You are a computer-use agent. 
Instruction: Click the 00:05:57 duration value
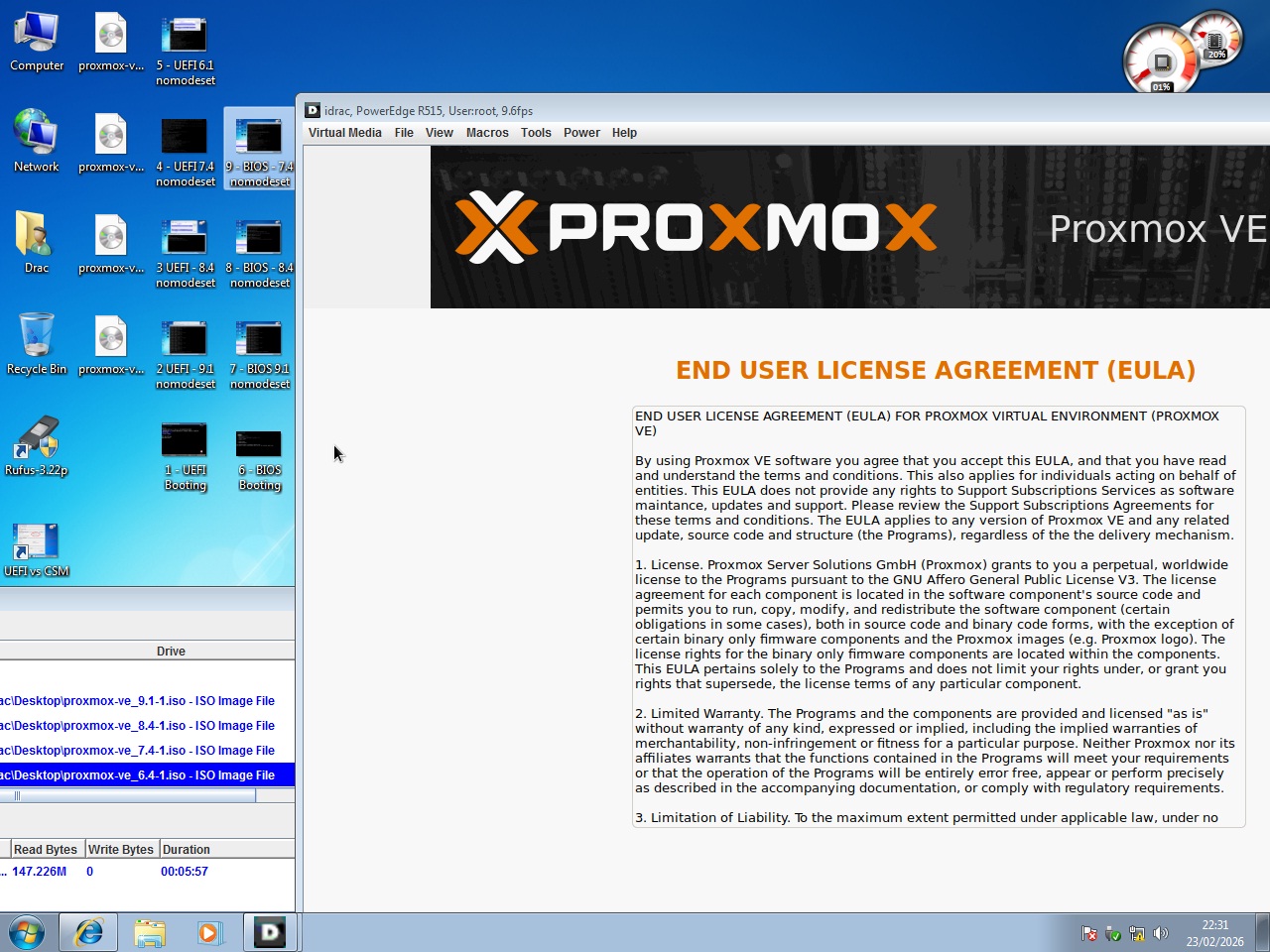pyautogui.click(x=185, y=872)
